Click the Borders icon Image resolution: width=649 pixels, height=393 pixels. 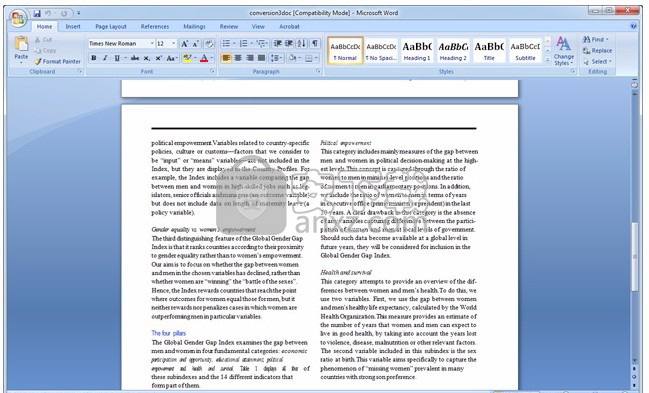pyautogui.click(x=309, y=58)
